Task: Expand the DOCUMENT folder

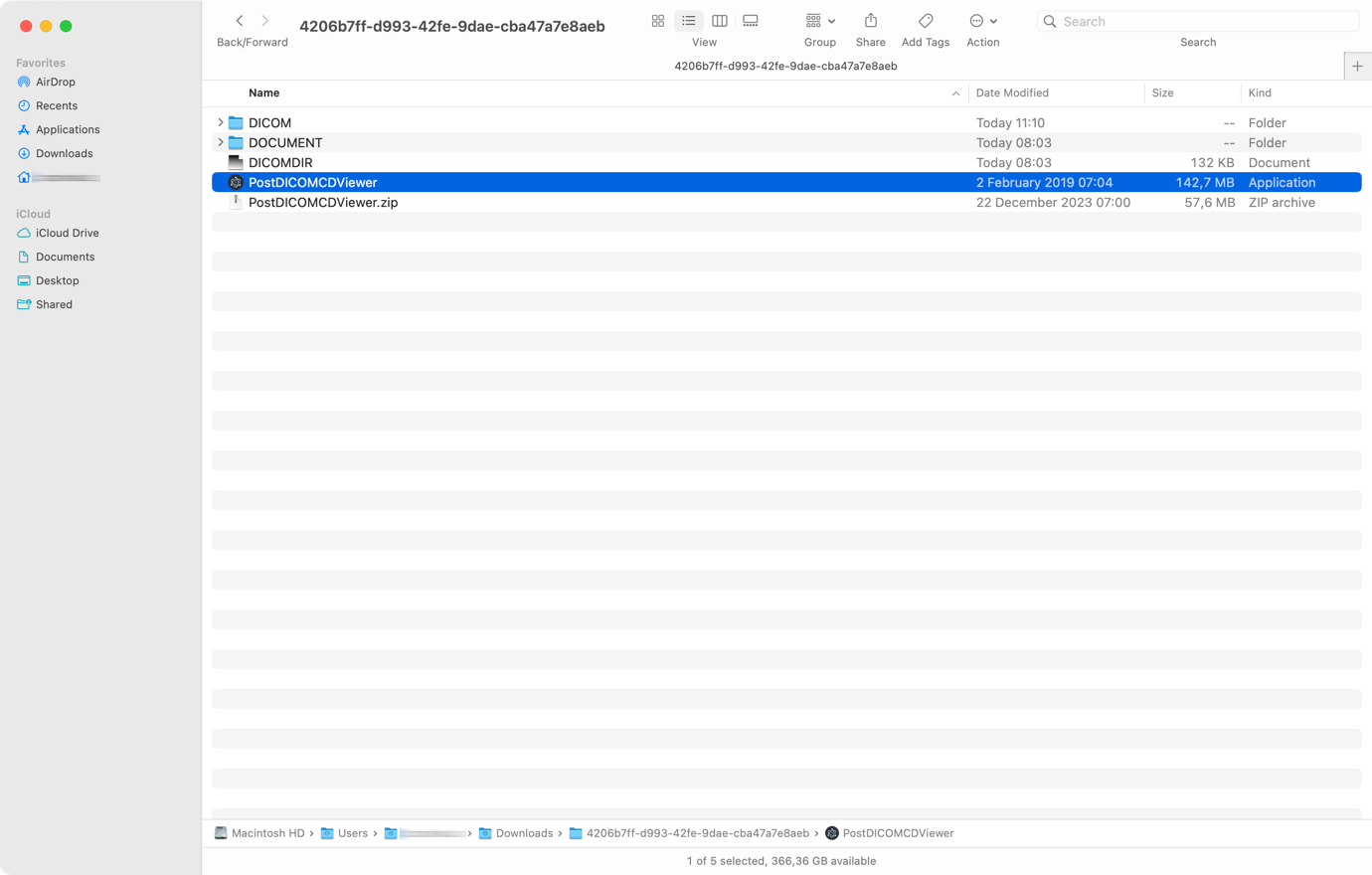Action: click(220, 142)
